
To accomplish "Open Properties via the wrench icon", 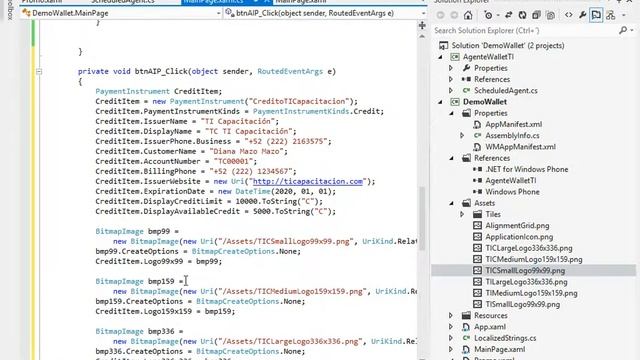I will [582, 16].
